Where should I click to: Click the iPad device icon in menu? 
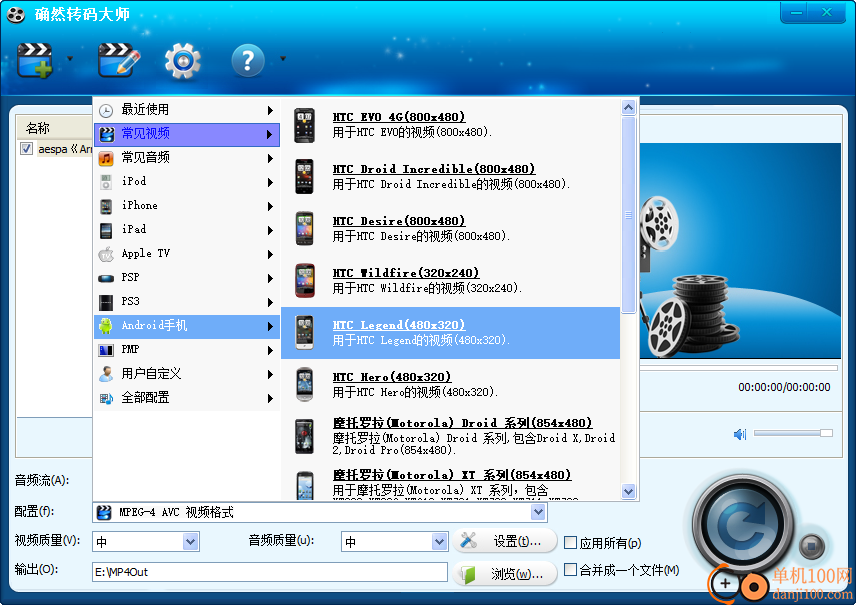point(106,230)
